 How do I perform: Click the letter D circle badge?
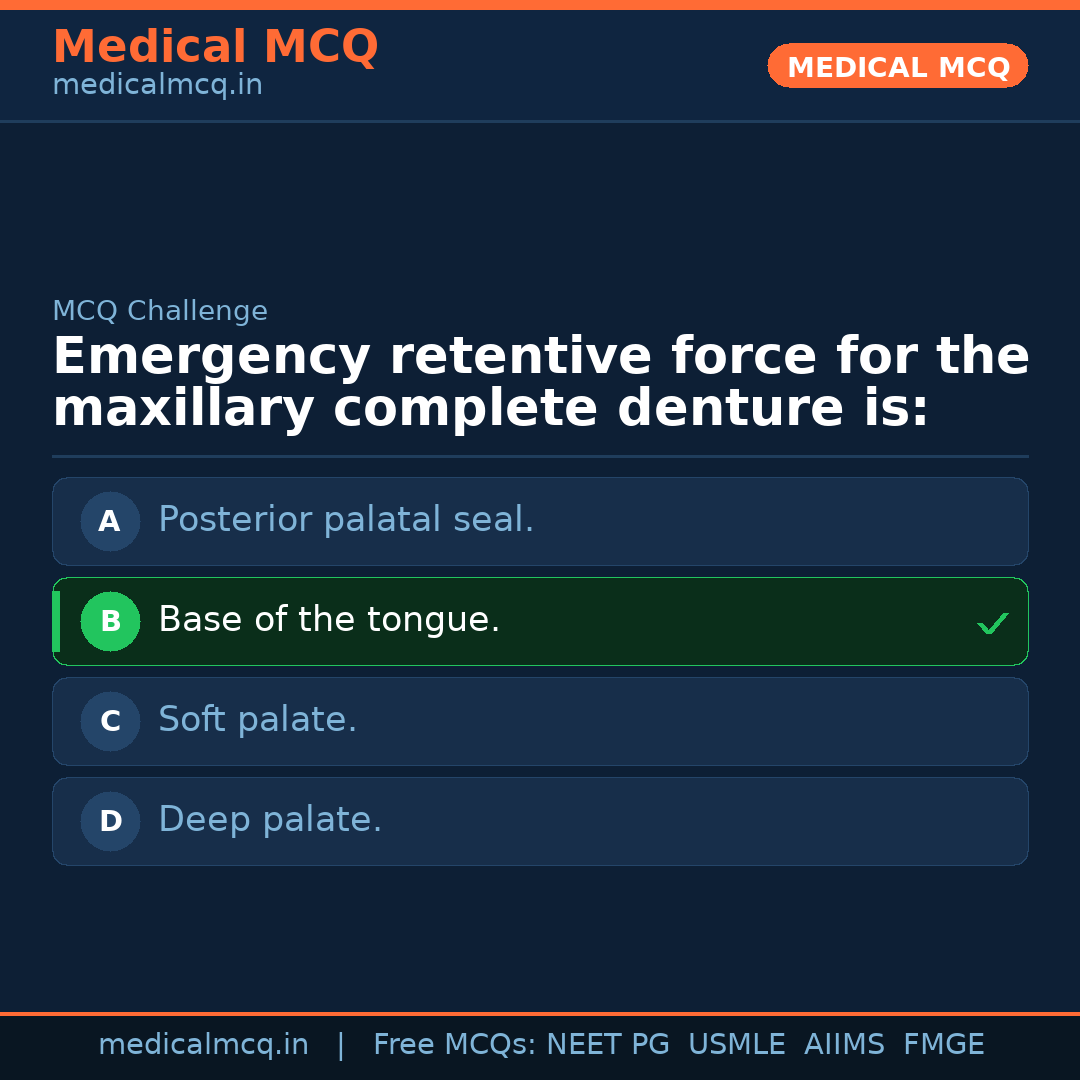[x=110, y=821]
